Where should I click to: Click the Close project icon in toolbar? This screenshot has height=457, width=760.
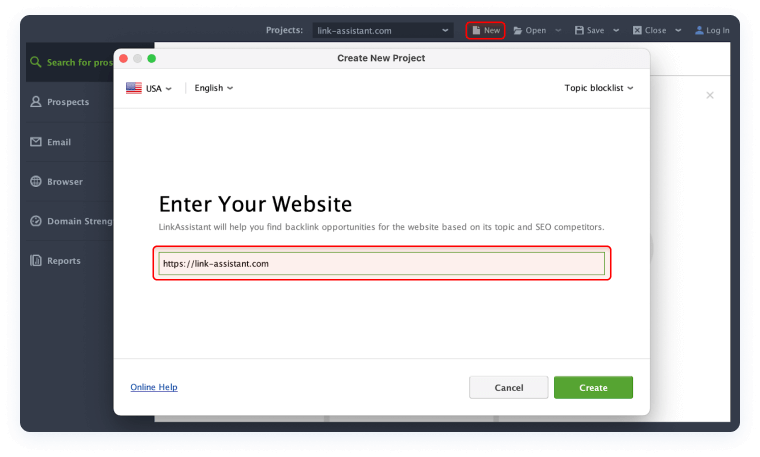pos(637,31)
